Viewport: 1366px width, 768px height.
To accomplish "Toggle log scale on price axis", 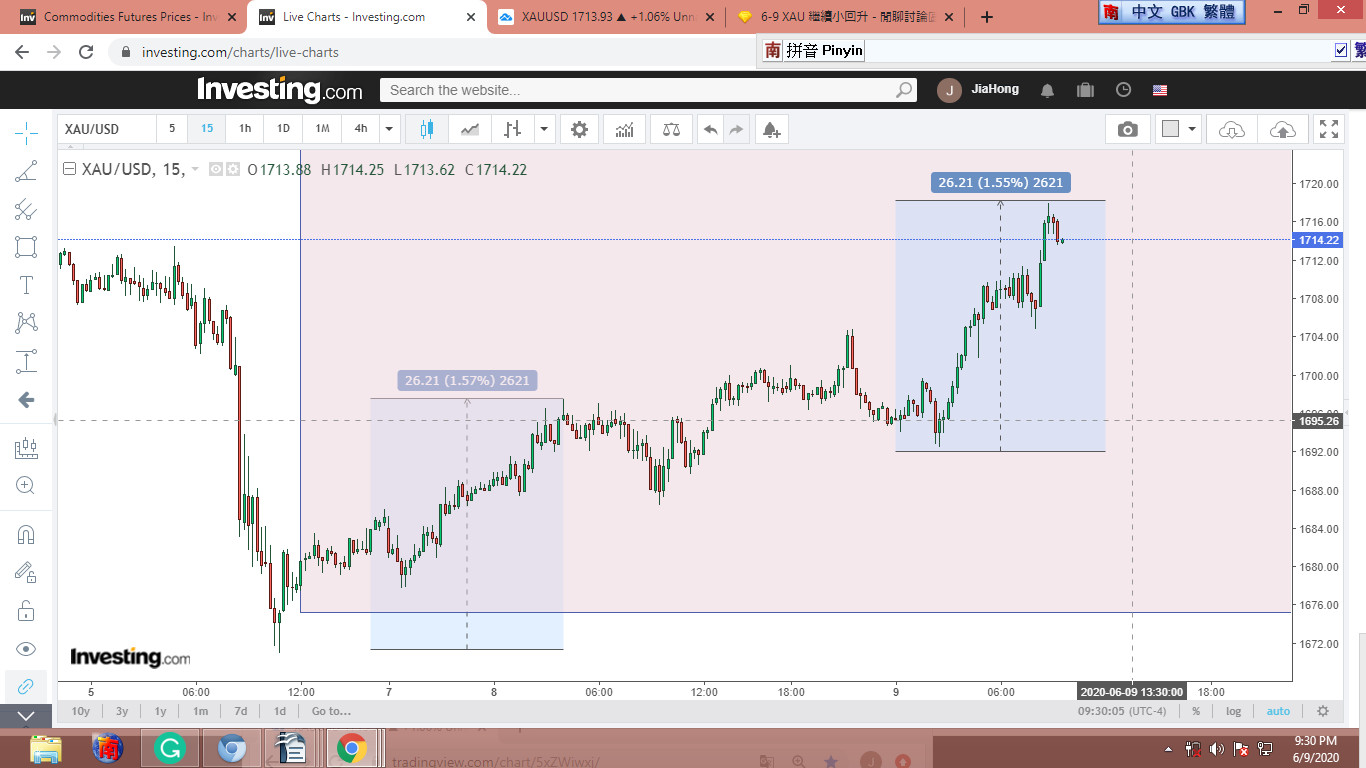I will click(x=1233, y=711).
